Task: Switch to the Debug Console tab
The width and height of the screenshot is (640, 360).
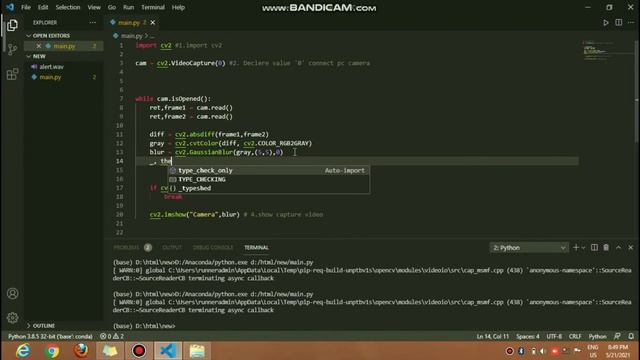Action: [213, 248]
